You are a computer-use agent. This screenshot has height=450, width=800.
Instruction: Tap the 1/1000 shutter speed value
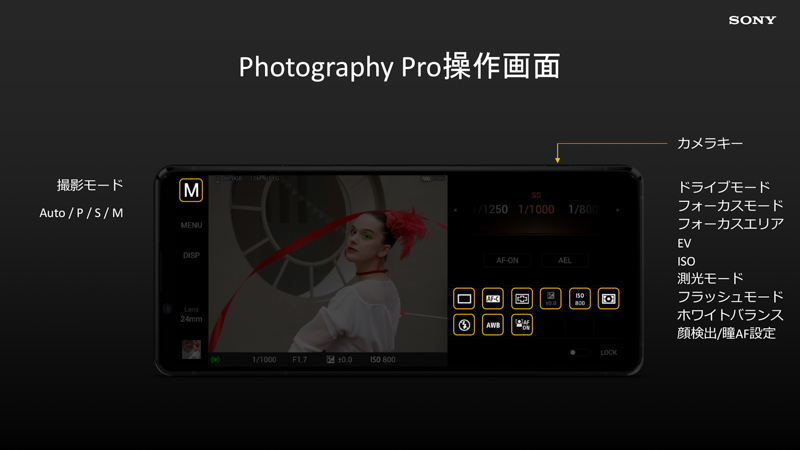coord(536,209)
